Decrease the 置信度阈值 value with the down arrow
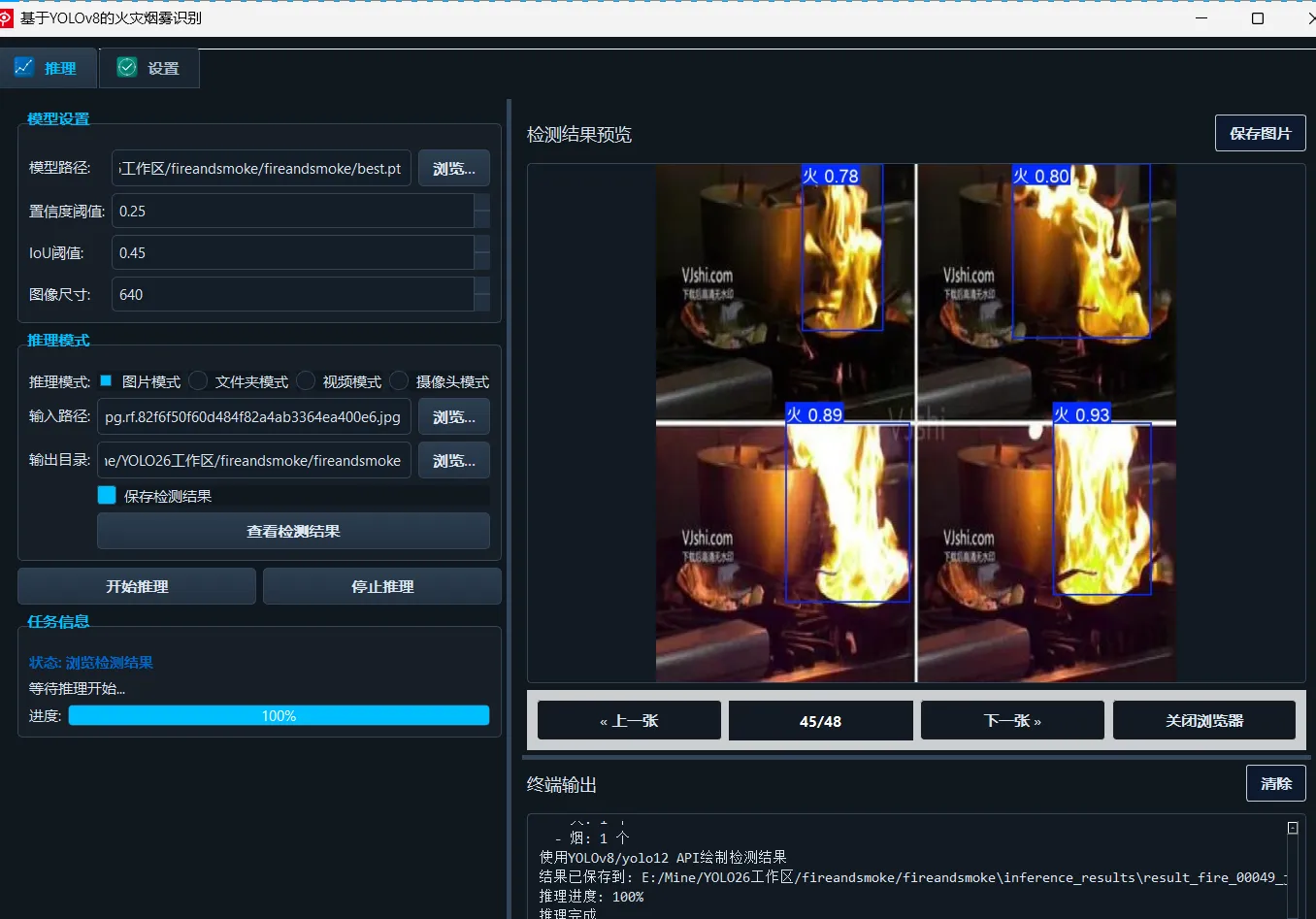Image resolution: width=1316 pixels, height=919 pixels. tap(482, 219)
